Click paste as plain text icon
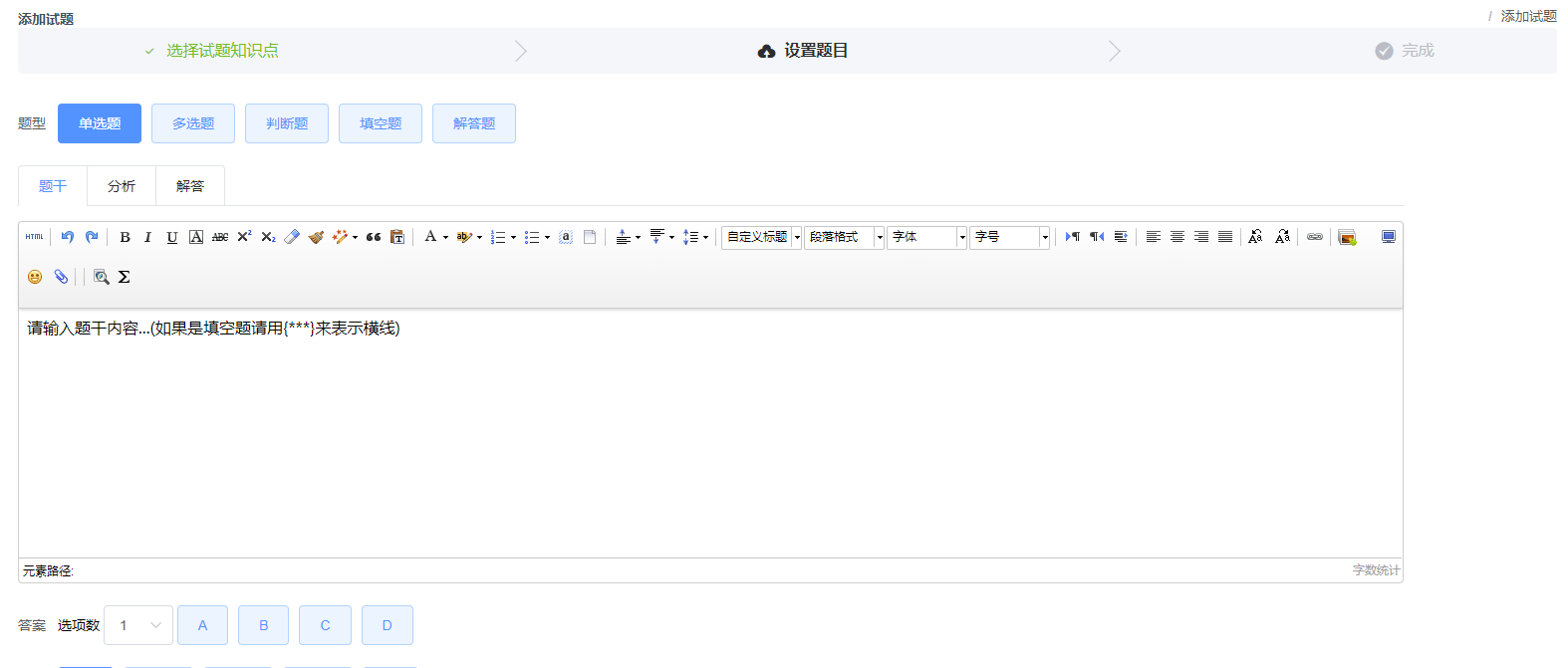Screen dimensions: 1568x668 [x=397, y=237]
